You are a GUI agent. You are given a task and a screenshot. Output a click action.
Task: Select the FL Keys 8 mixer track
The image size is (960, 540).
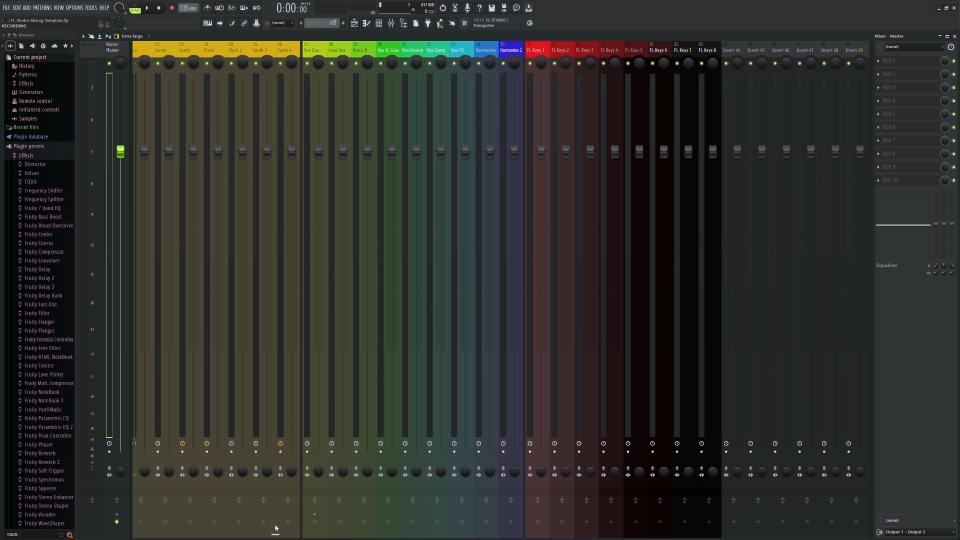[x=708, y=48]
